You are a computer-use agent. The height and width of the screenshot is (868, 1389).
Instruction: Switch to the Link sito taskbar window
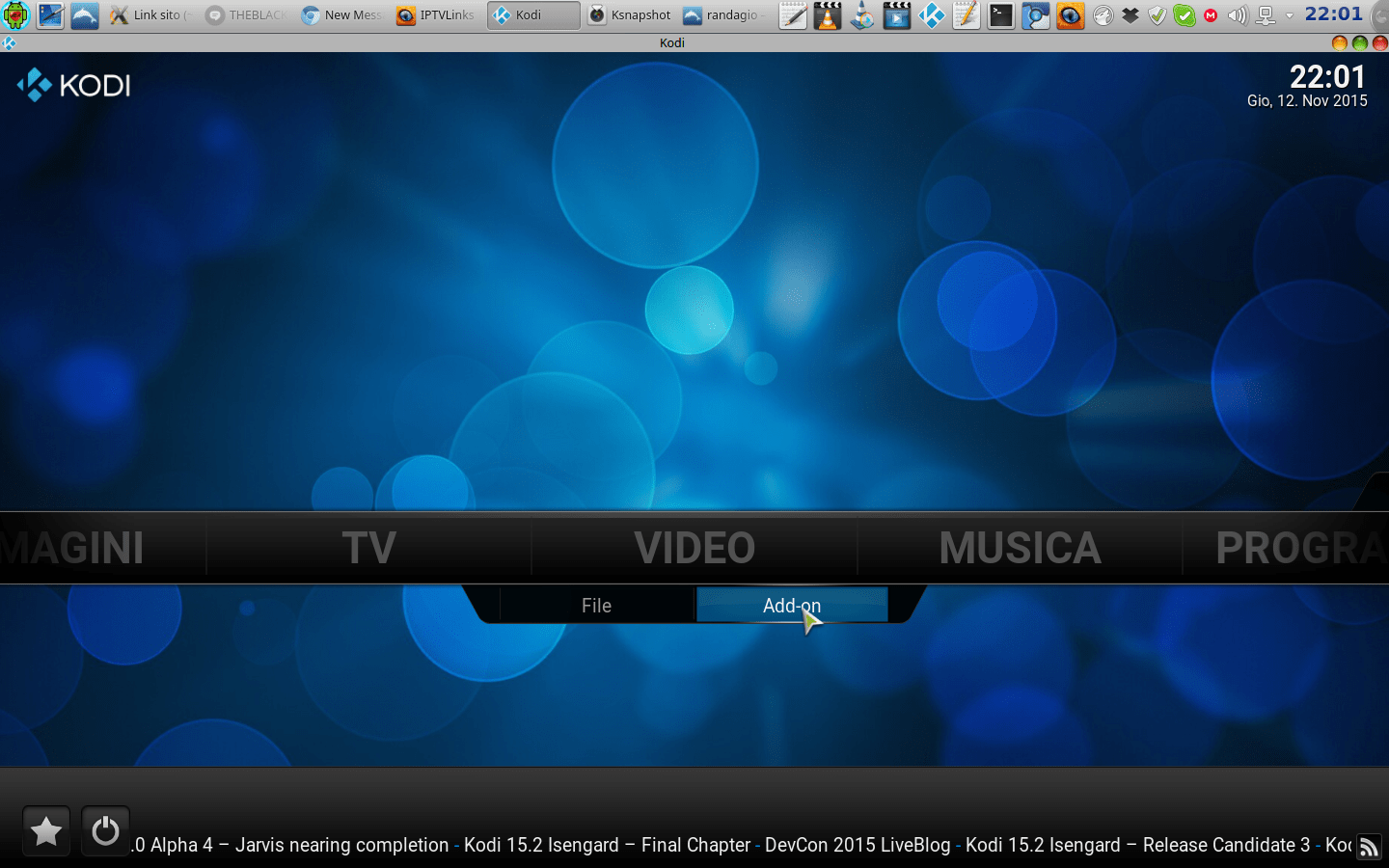pos(150,14)
